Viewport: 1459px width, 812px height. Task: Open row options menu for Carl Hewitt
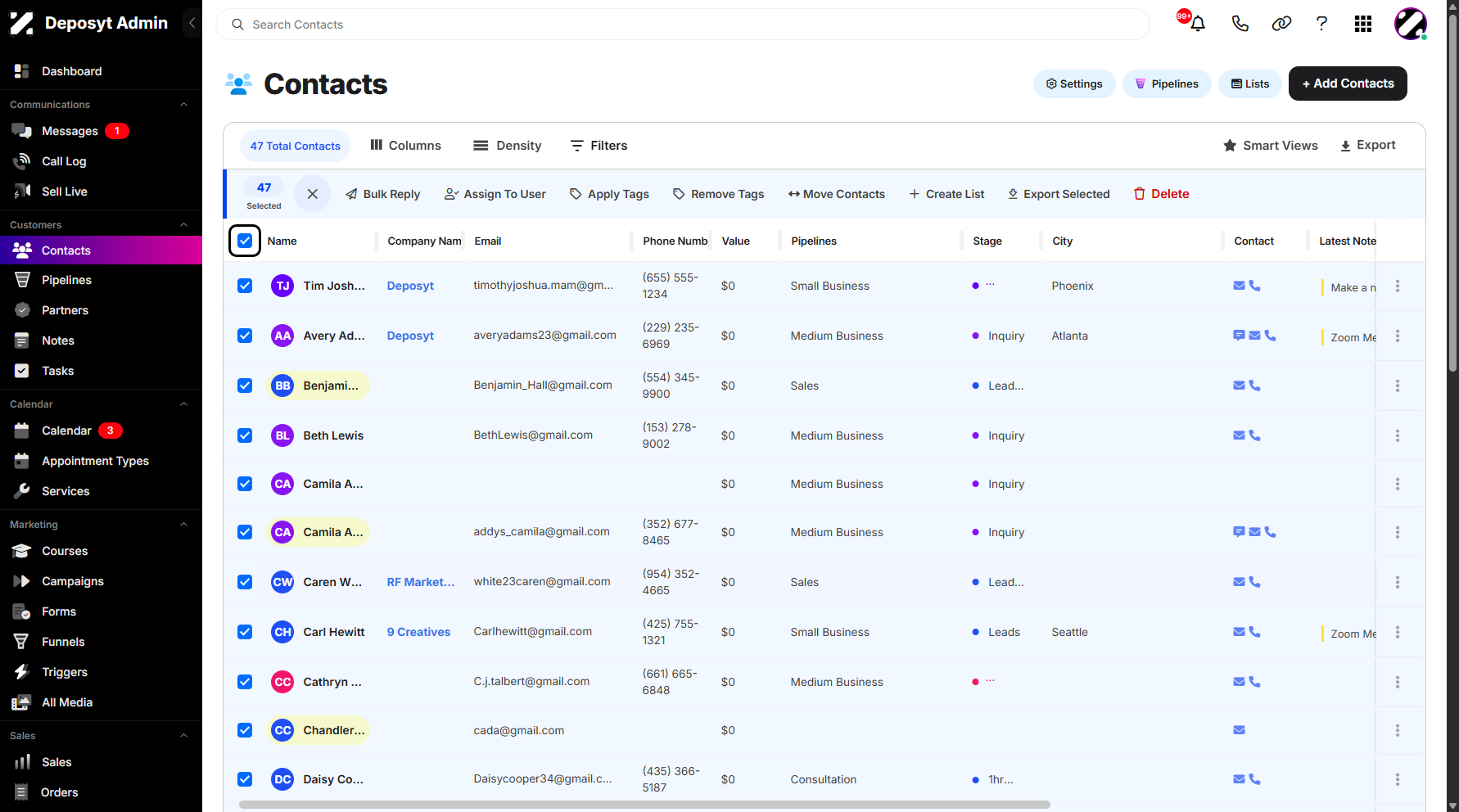[x=1398, y=632]
